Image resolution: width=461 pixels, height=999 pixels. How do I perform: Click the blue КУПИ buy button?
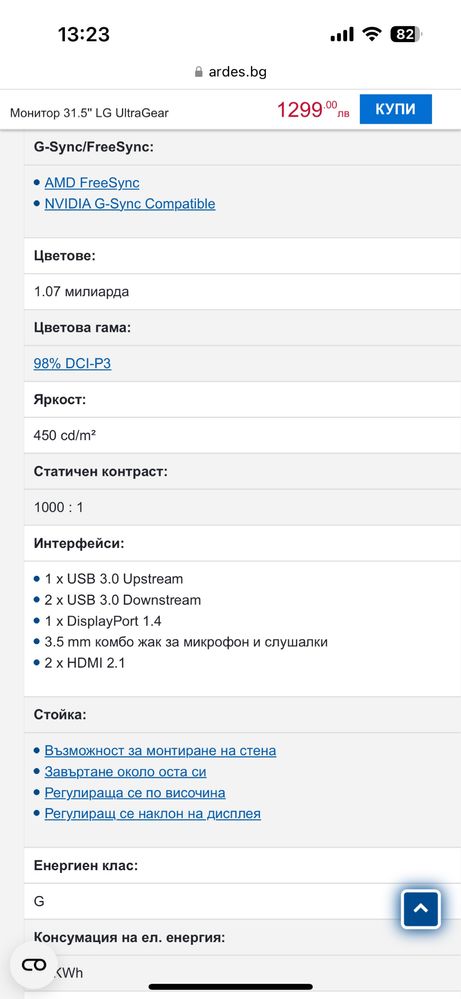tap(395, 109)
